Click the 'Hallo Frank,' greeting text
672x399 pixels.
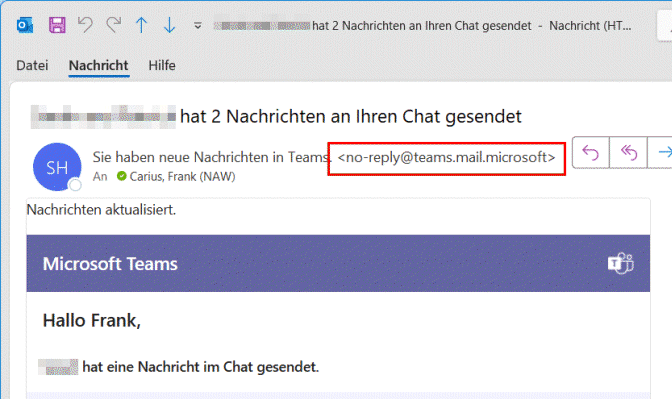tap(92, 321)
